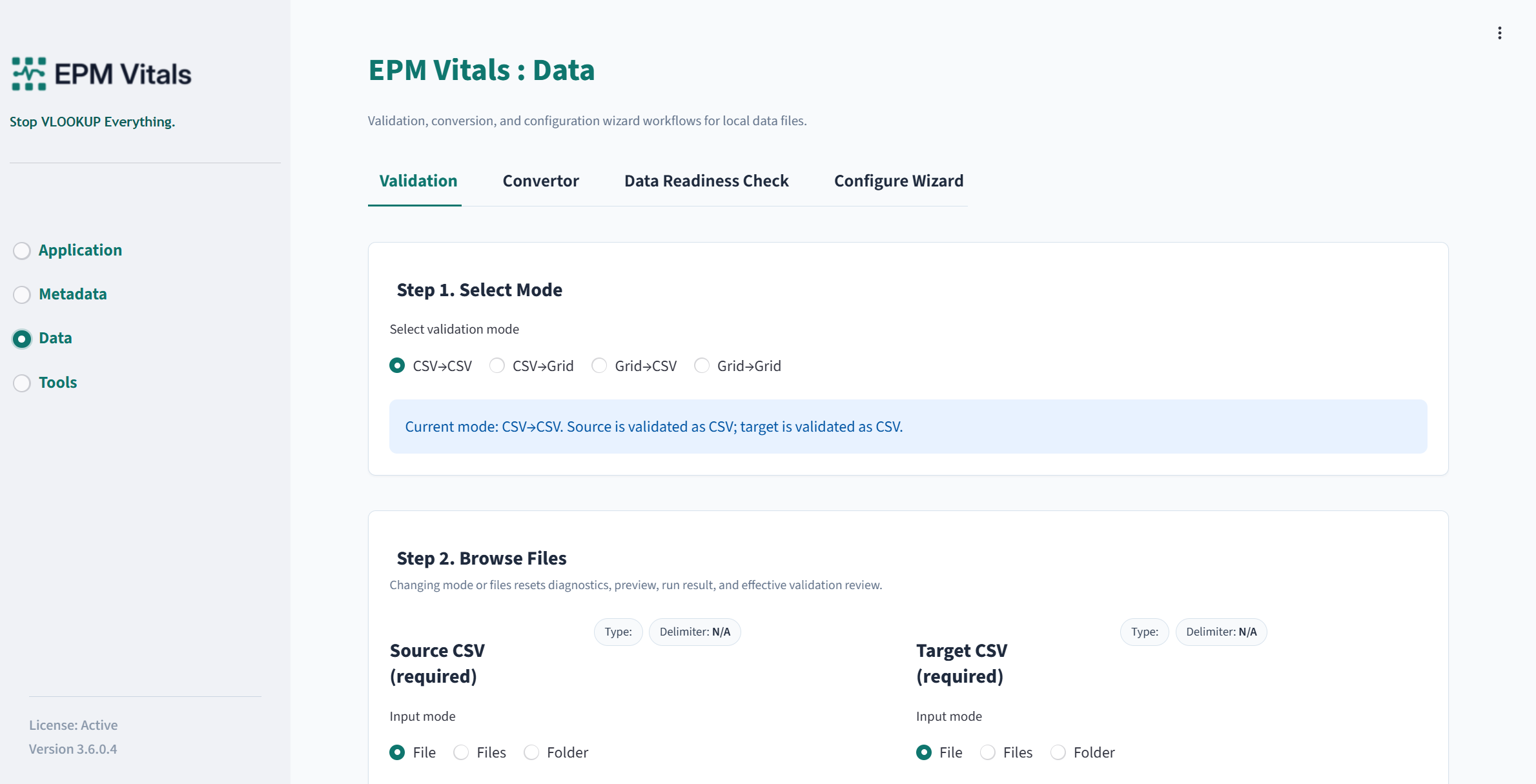The image size is (1536, 784).
Task: Select the Metadata navigation option
Action: pyautogui.click(x=60, y=294)
